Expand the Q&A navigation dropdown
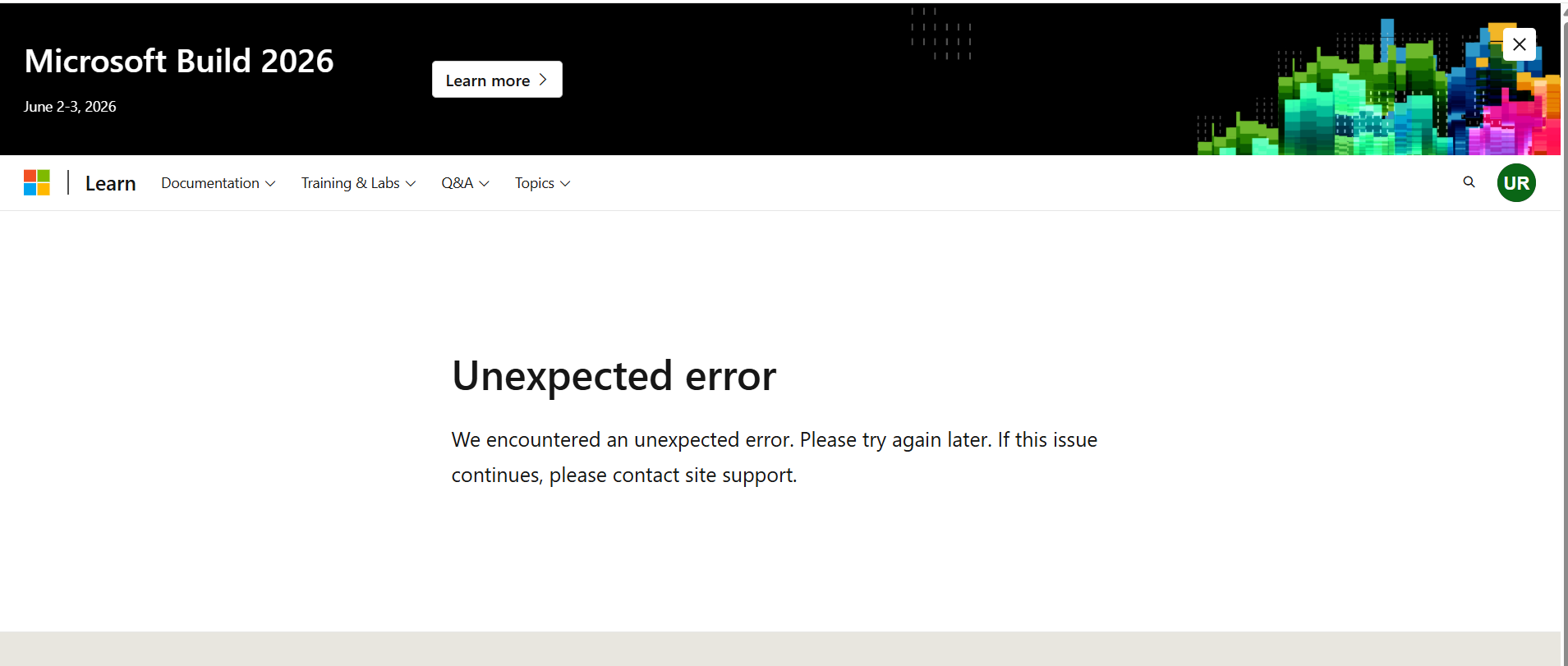 click(x=464, y=182)
